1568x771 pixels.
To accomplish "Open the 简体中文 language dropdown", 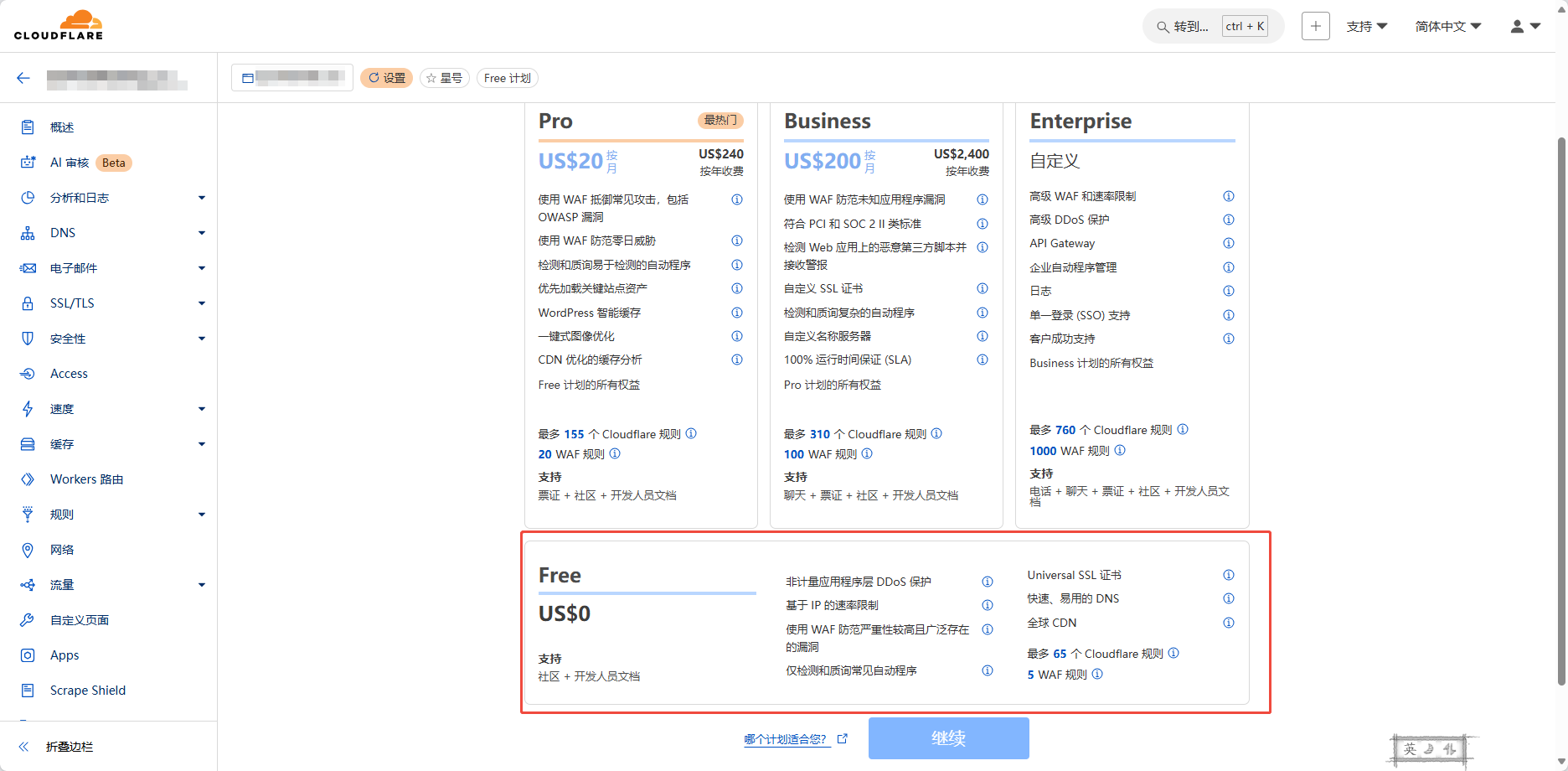I will tap(1448, 26).
